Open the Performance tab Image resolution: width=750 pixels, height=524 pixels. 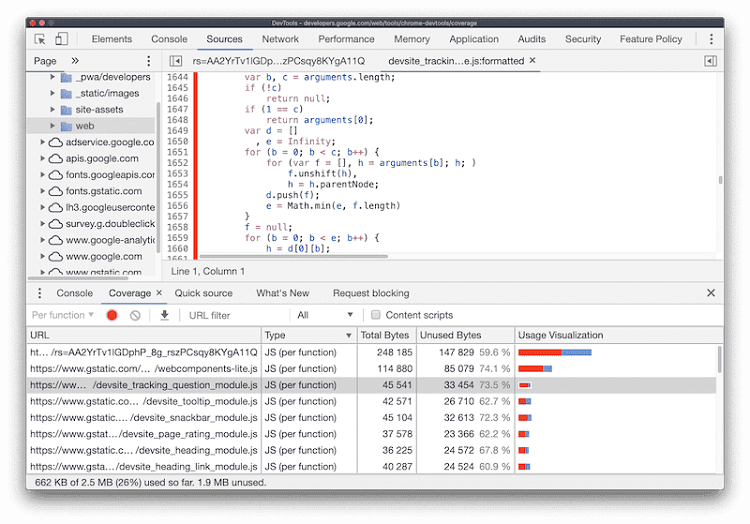coord(346,39)
